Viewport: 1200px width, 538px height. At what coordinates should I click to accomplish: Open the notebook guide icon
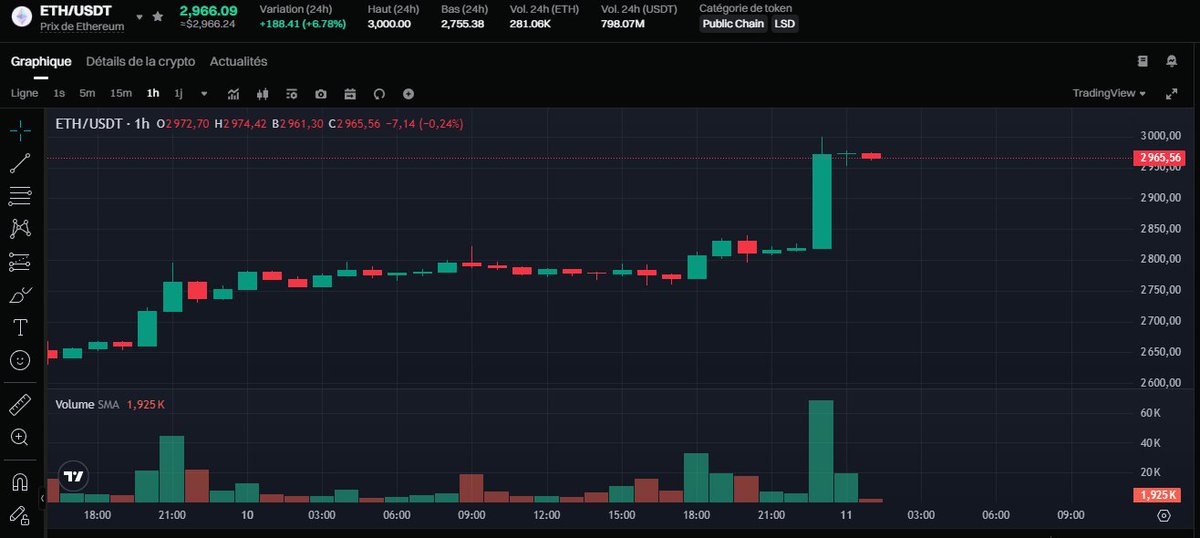(x=1143, y=61)
